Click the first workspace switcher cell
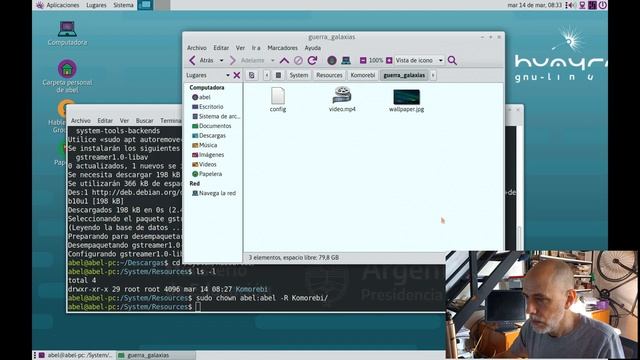This screenshot has width=640, height=360. pyautogui.click(x=145, y=5)
